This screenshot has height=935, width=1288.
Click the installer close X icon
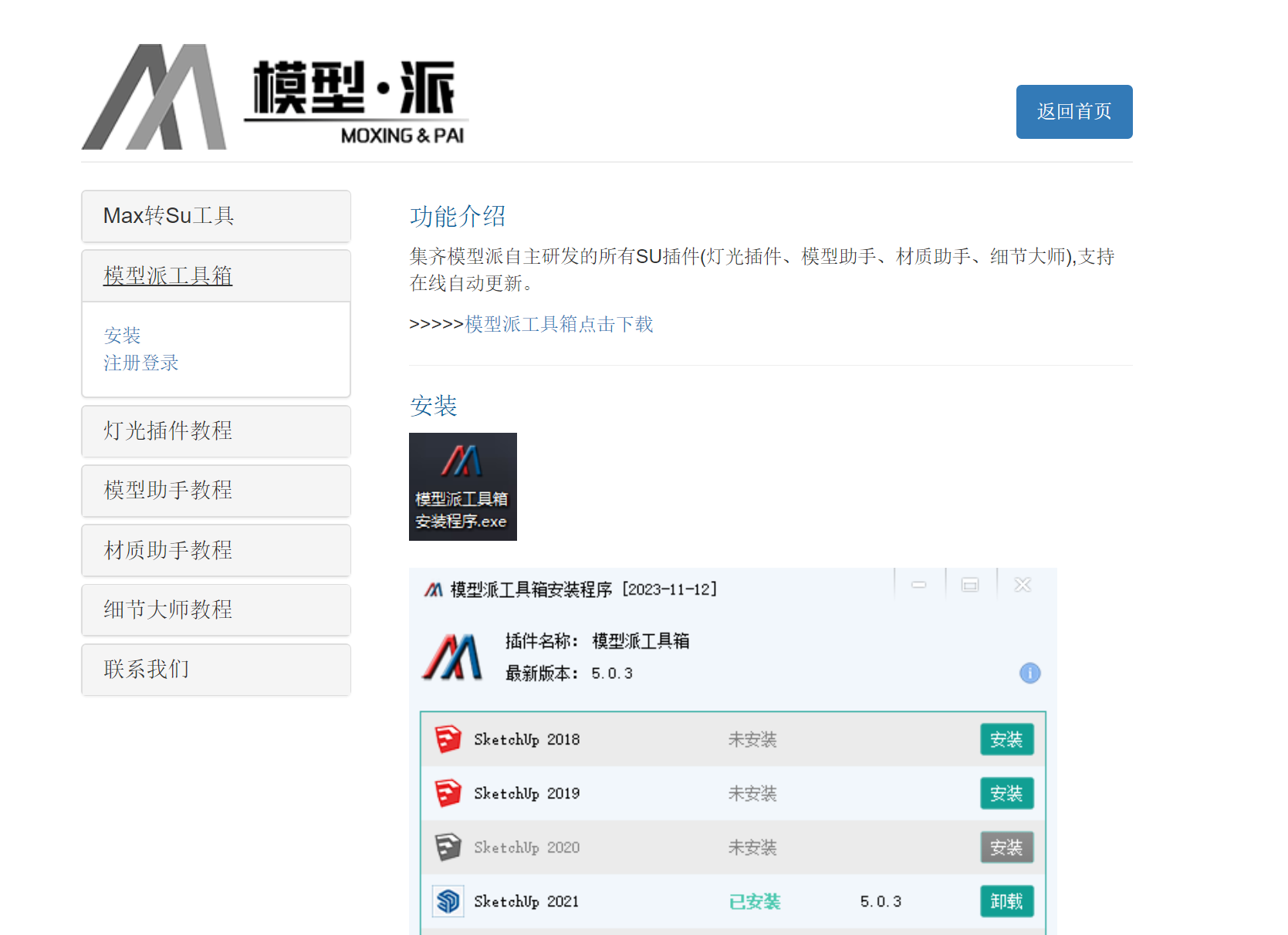click(x=1023, y=585)
